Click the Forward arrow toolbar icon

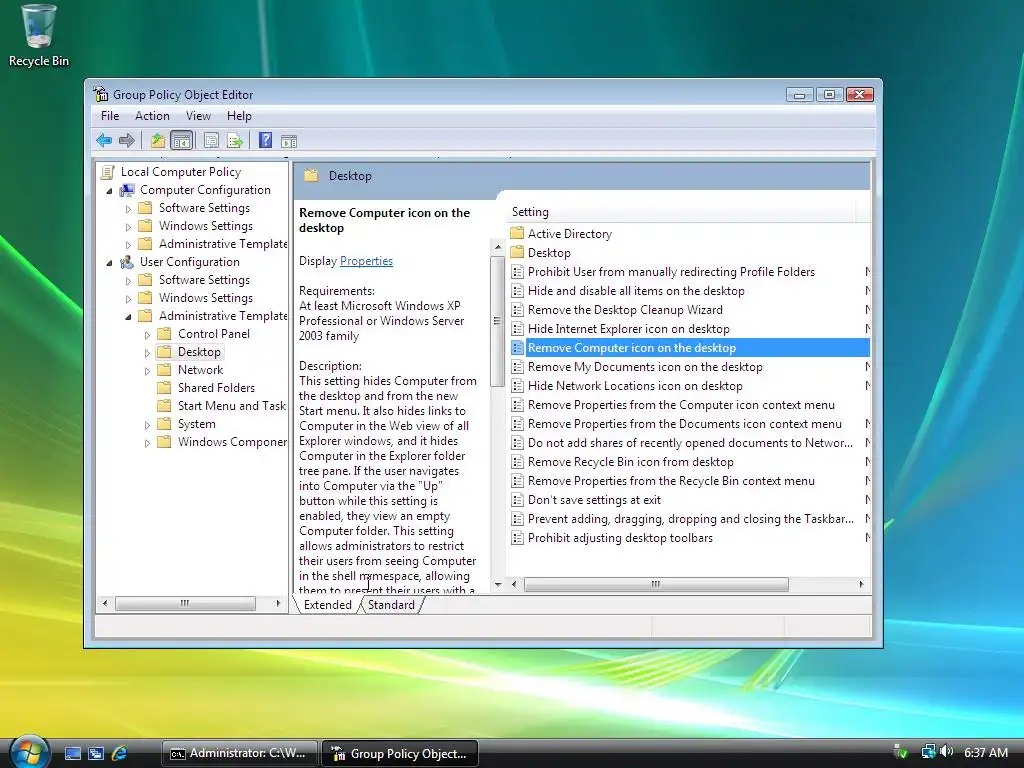click(127, 140)
